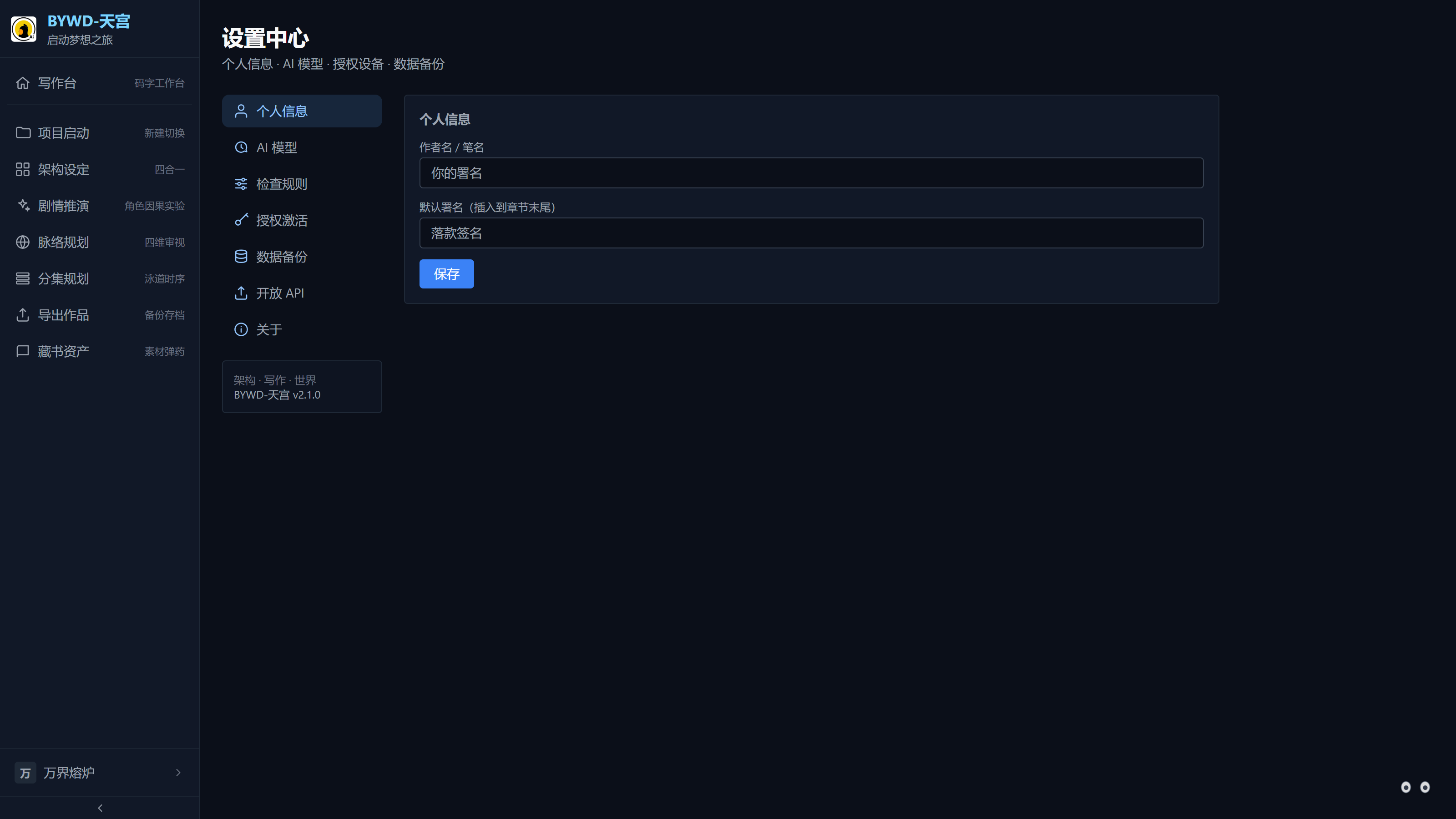The image size is (1456, 819).
Task: Click the 码字工作台 label next to 写作台
Action: (x=159, y=83)
